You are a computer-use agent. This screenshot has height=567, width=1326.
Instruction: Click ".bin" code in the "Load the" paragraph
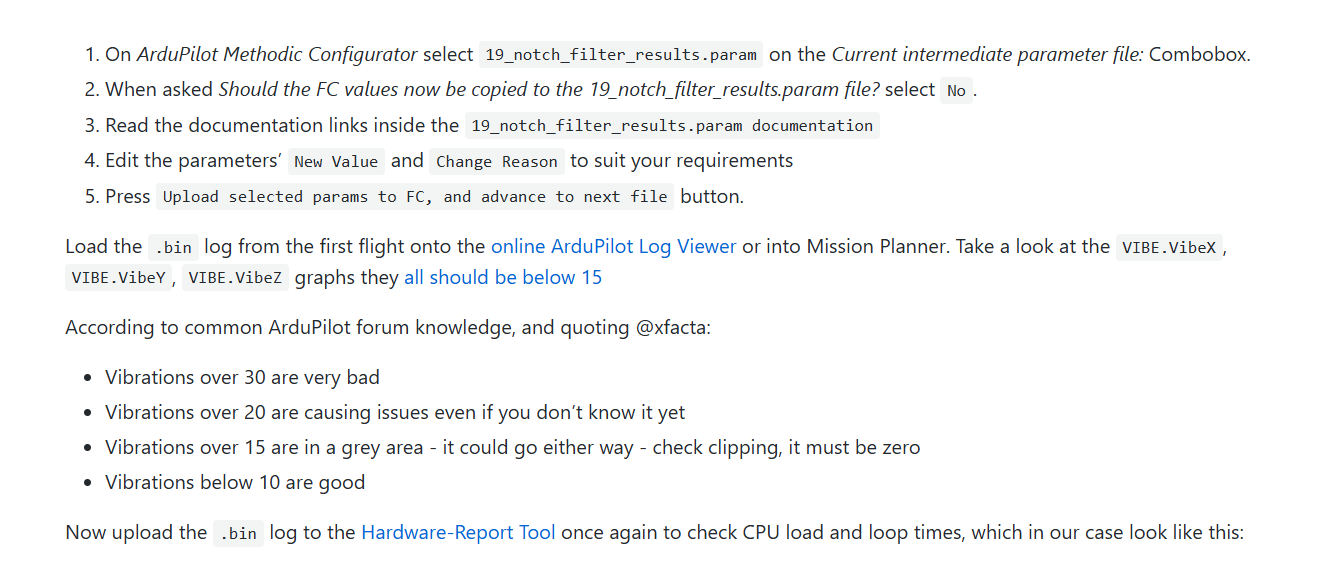(x=172, y=247)
